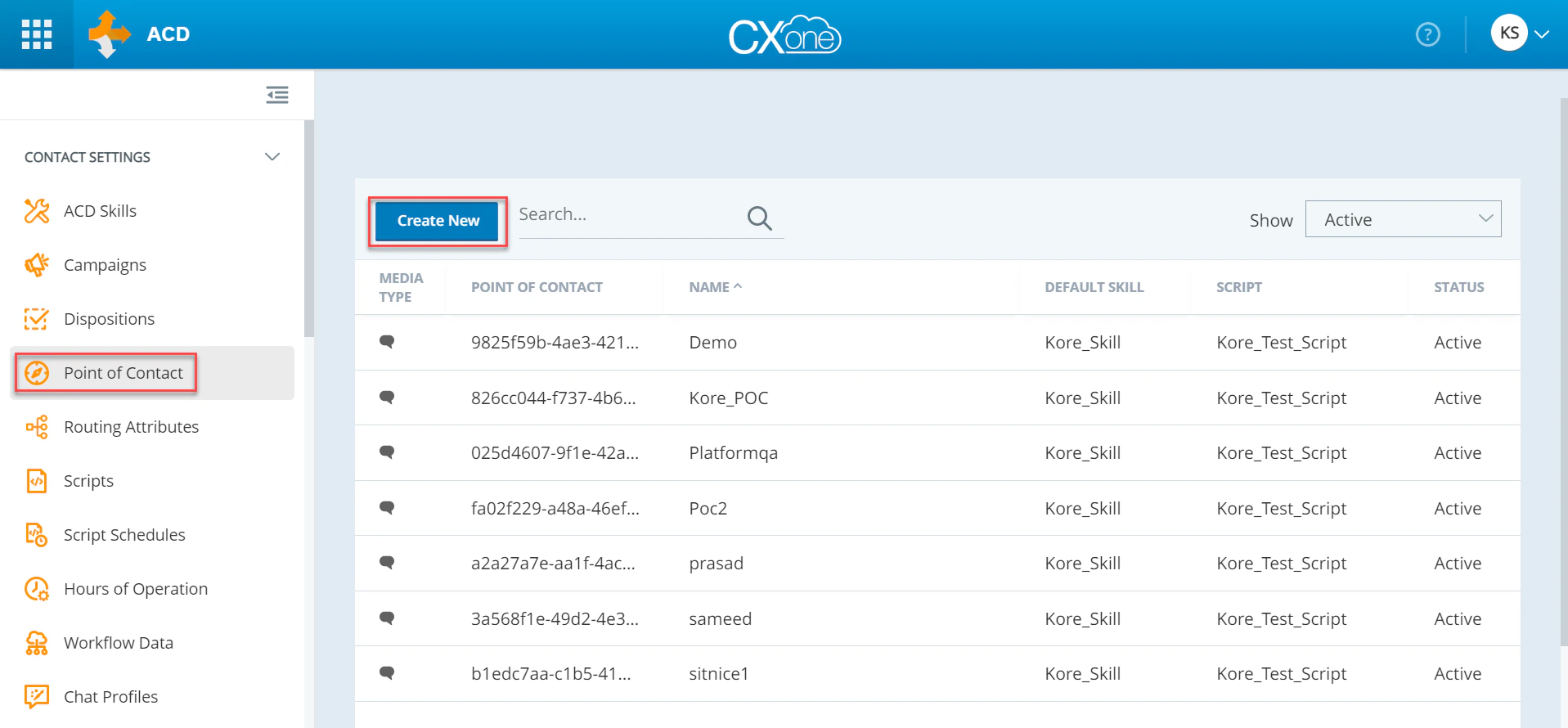Click chat media icon in Platformqa row
1568x728 pixels.
[388, 452]
